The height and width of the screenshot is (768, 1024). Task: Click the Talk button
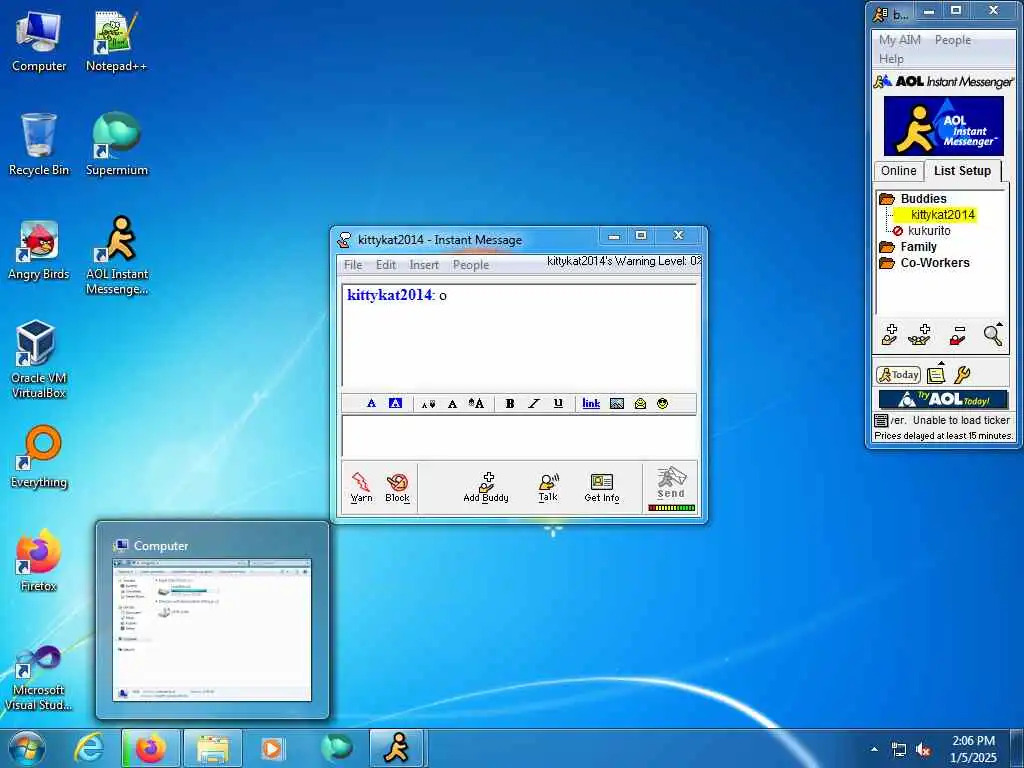548,487
